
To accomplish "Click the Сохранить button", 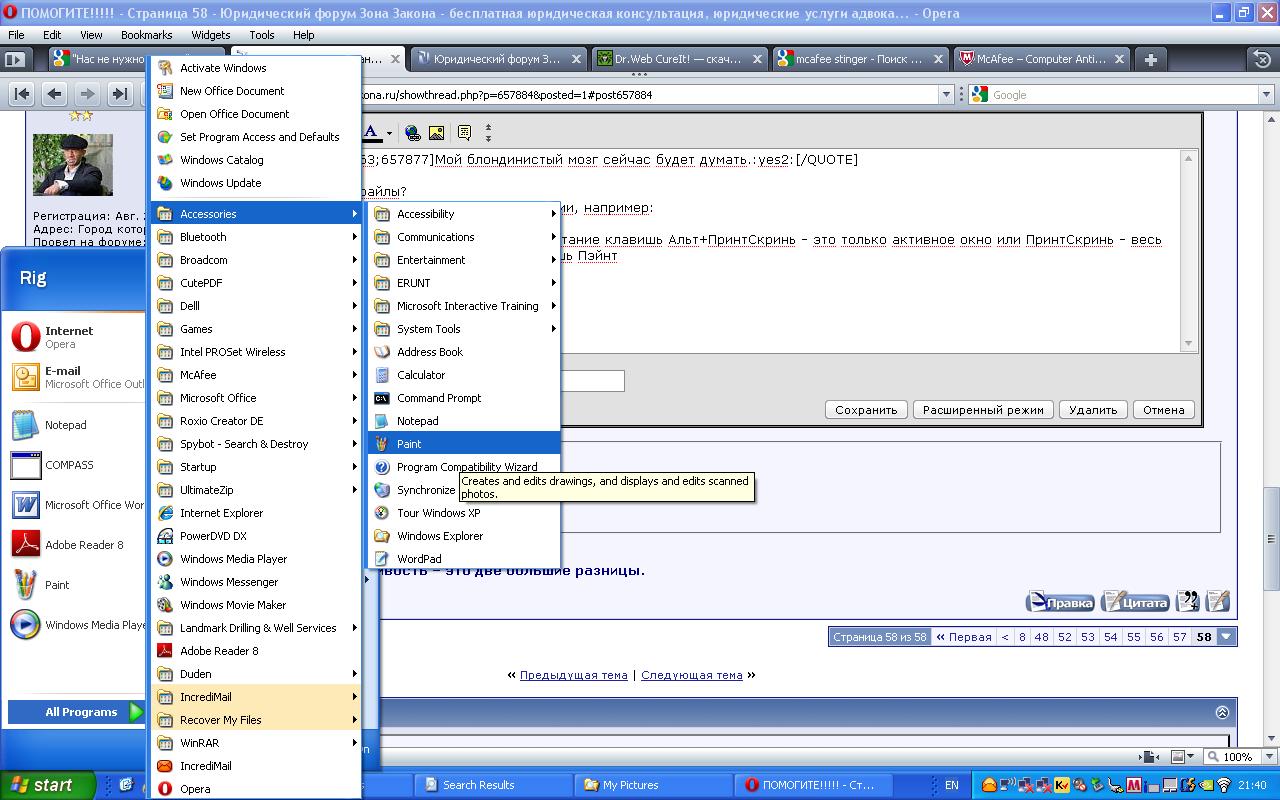I will tap(866, 410).
